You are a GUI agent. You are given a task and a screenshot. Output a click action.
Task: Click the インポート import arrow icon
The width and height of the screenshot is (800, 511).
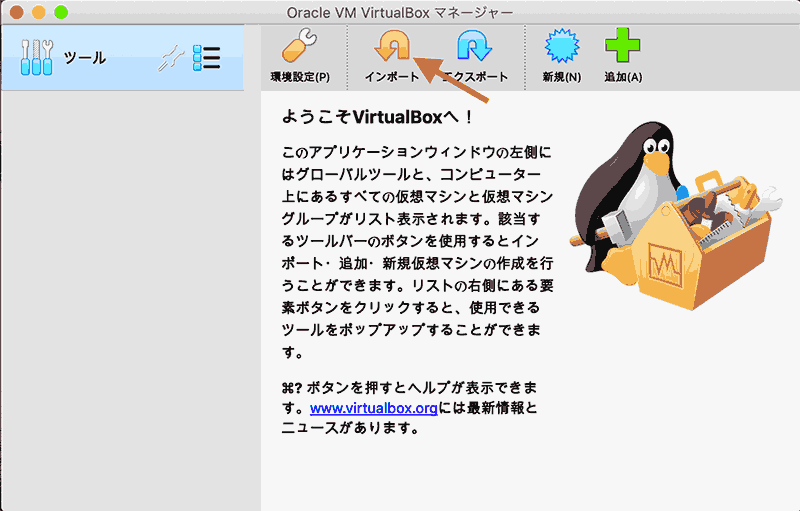[392, 48]
